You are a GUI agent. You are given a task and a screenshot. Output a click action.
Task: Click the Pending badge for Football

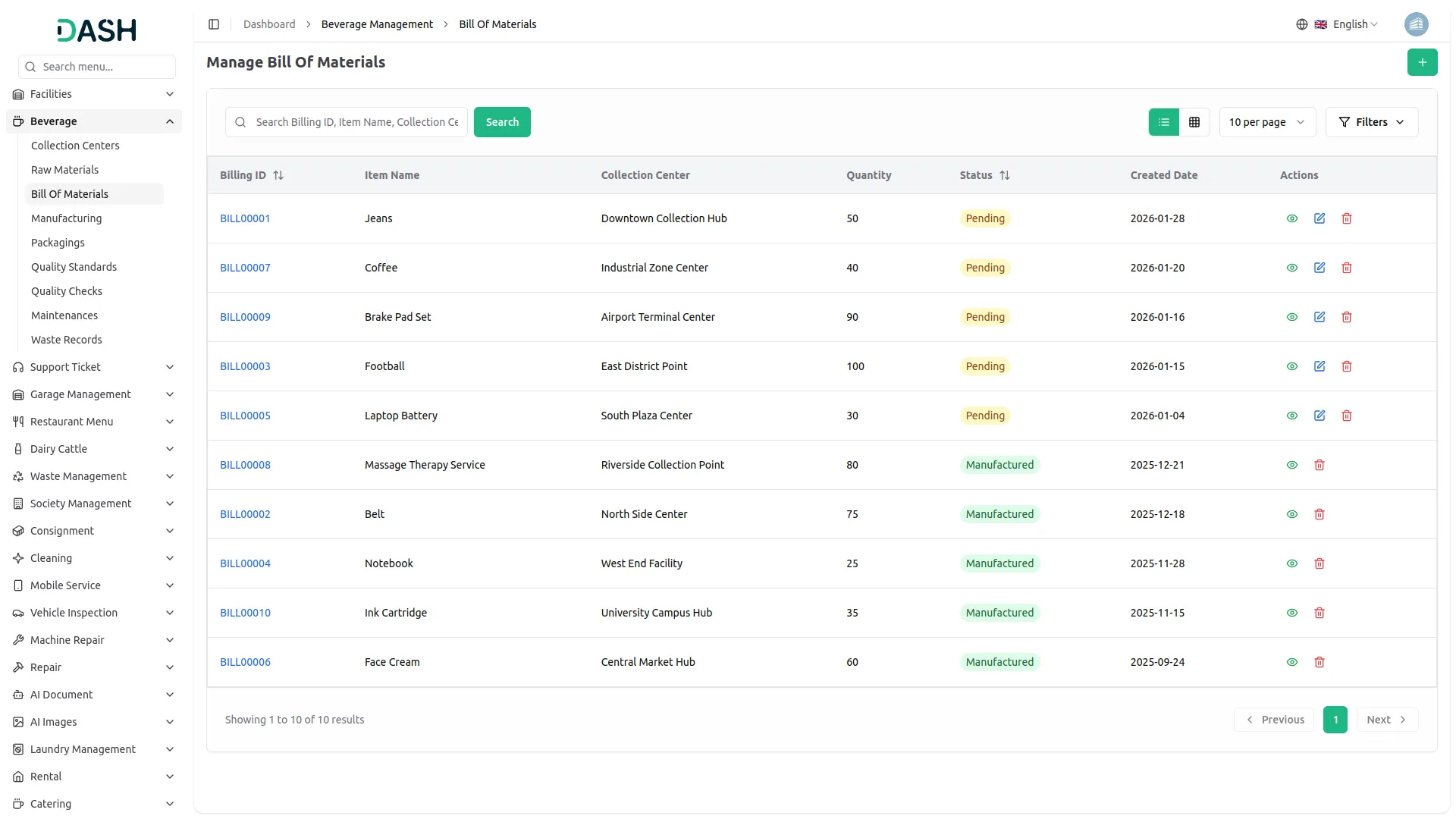(985, 366)
